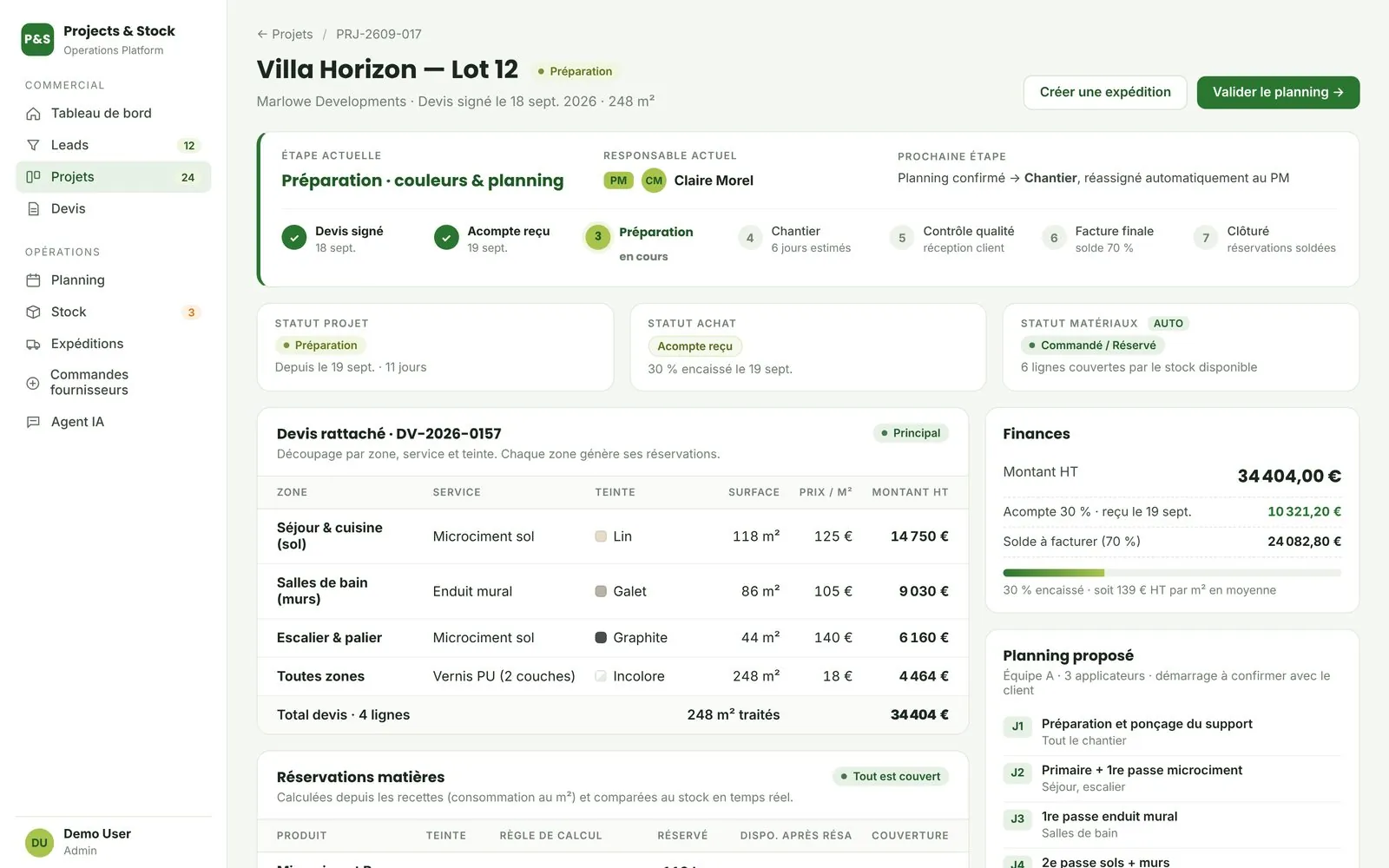Click the Leads funnel icon
The width and height of the screenshot is (1389, 868).
33,145
